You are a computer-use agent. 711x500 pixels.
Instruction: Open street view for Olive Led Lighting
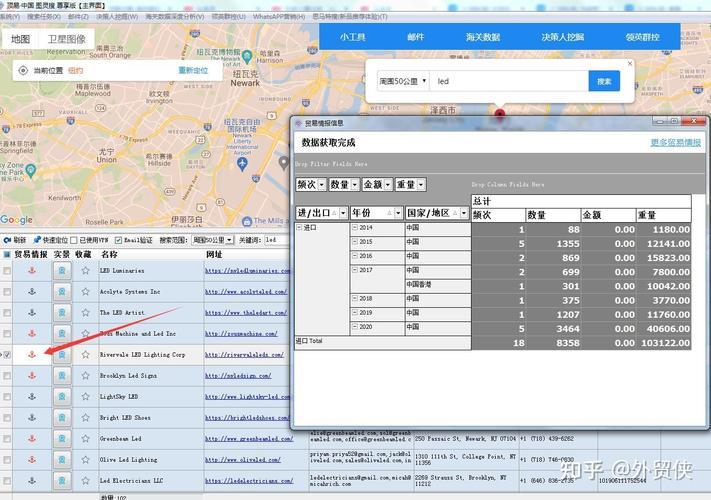[62, 459]
